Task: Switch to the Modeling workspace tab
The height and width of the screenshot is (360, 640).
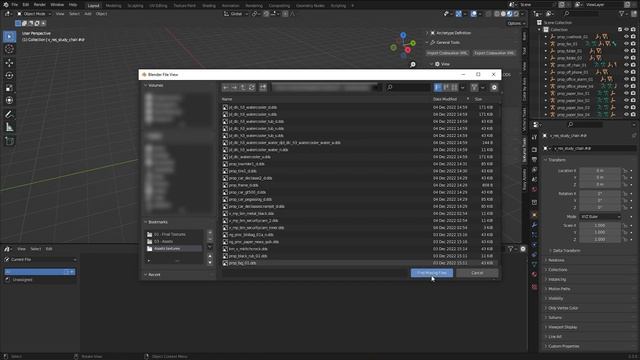Action: coord(113,6)
